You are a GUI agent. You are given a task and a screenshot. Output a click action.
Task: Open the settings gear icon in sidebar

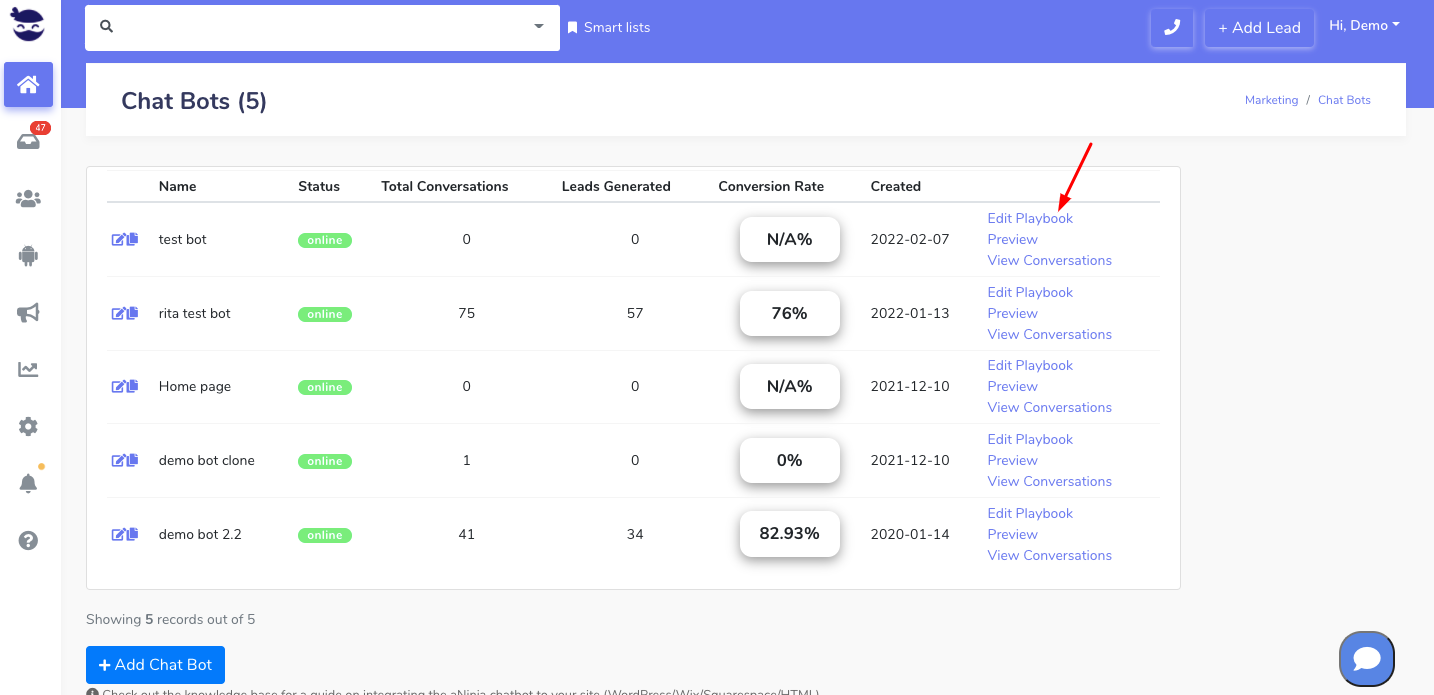(x=28, y=427)
